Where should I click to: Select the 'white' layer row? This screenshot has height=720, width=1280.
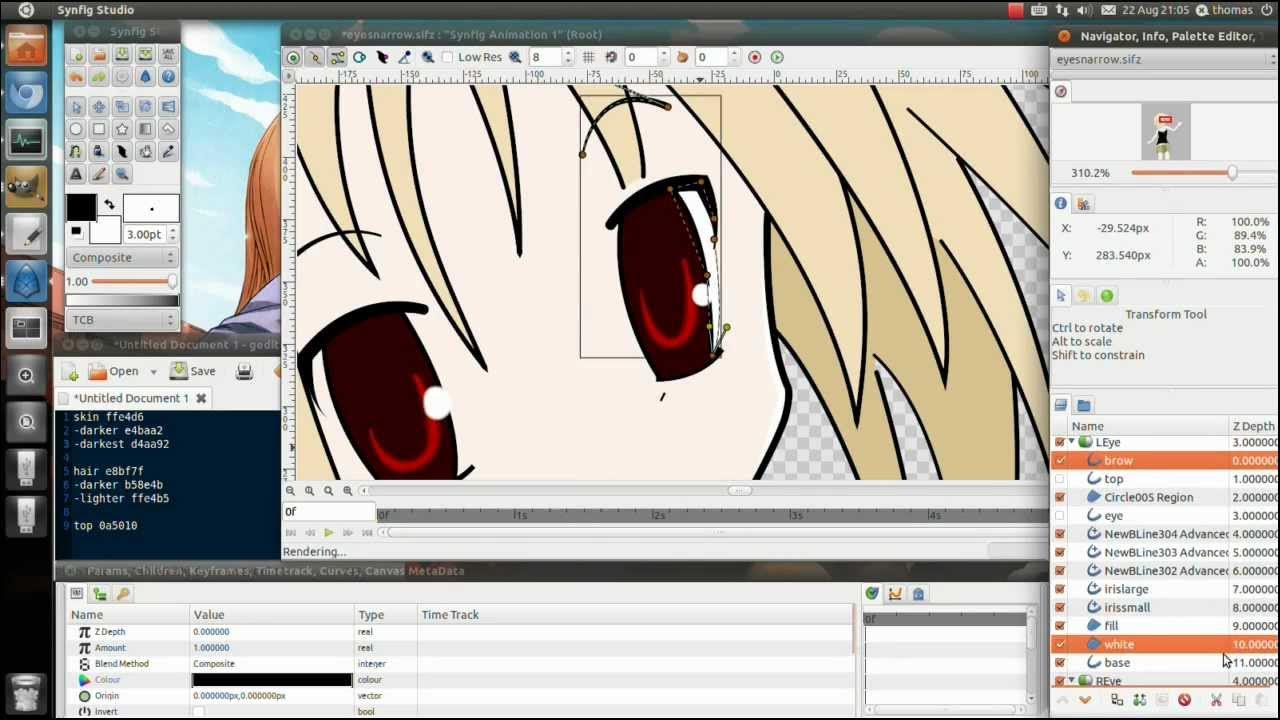(x=1165, y=645)
